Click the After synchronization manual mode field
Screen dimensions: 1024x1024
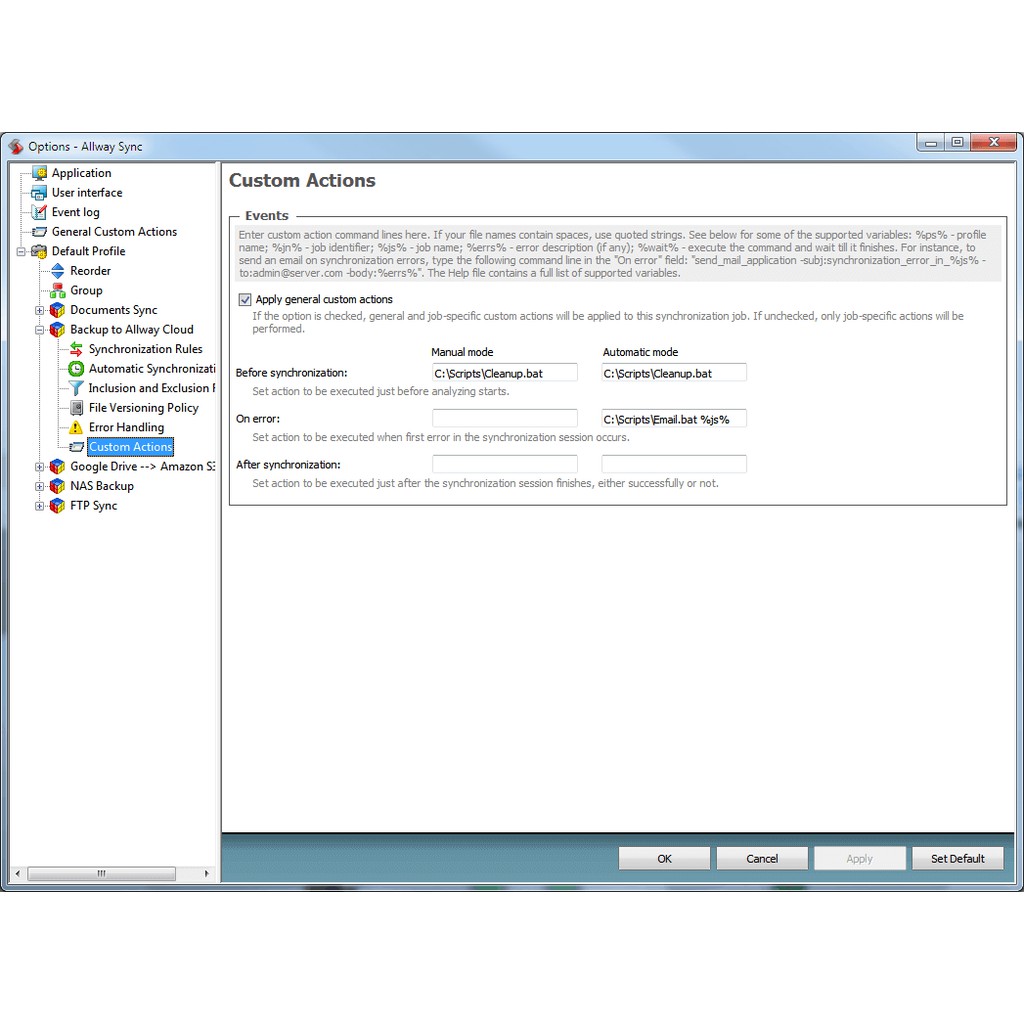pos(504,464)
